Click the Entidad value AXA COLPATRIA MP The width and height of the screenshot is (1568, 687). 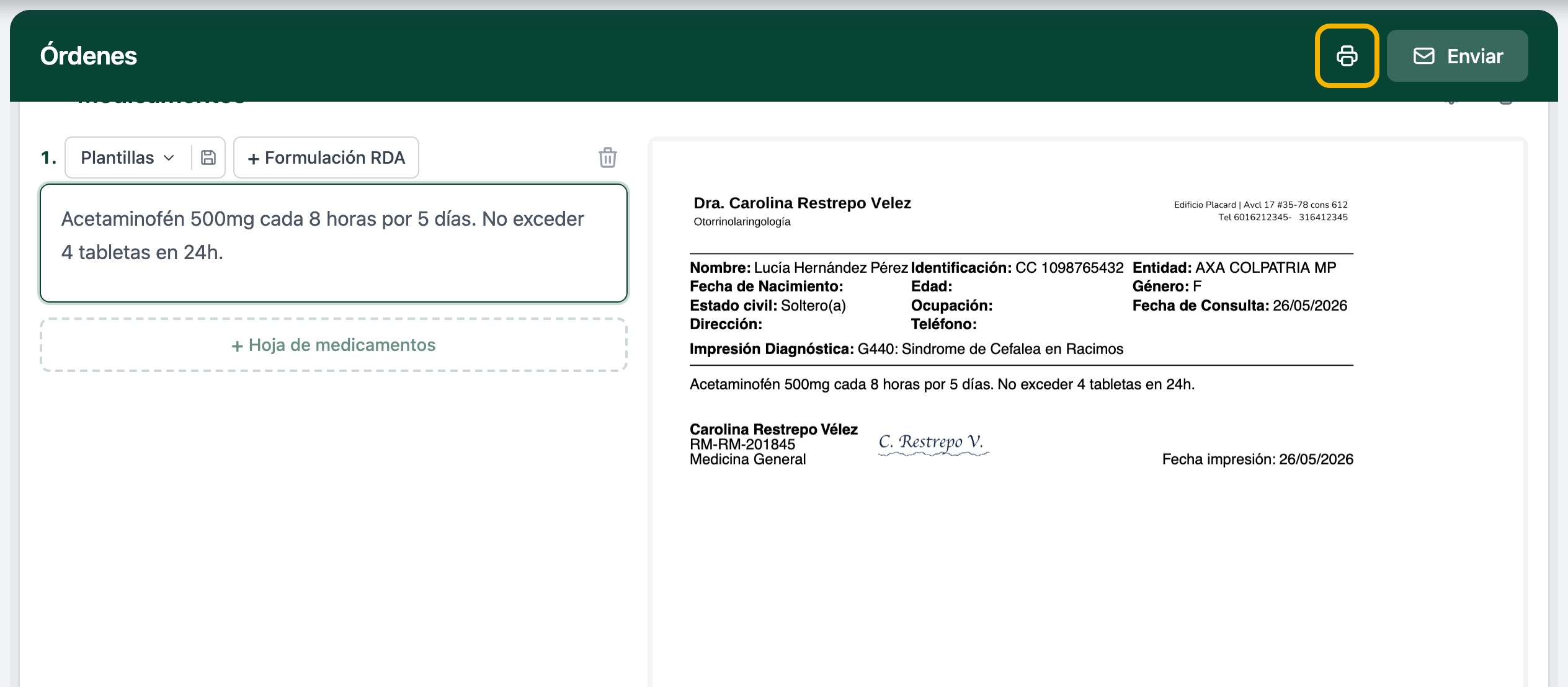click(1265, 267)
